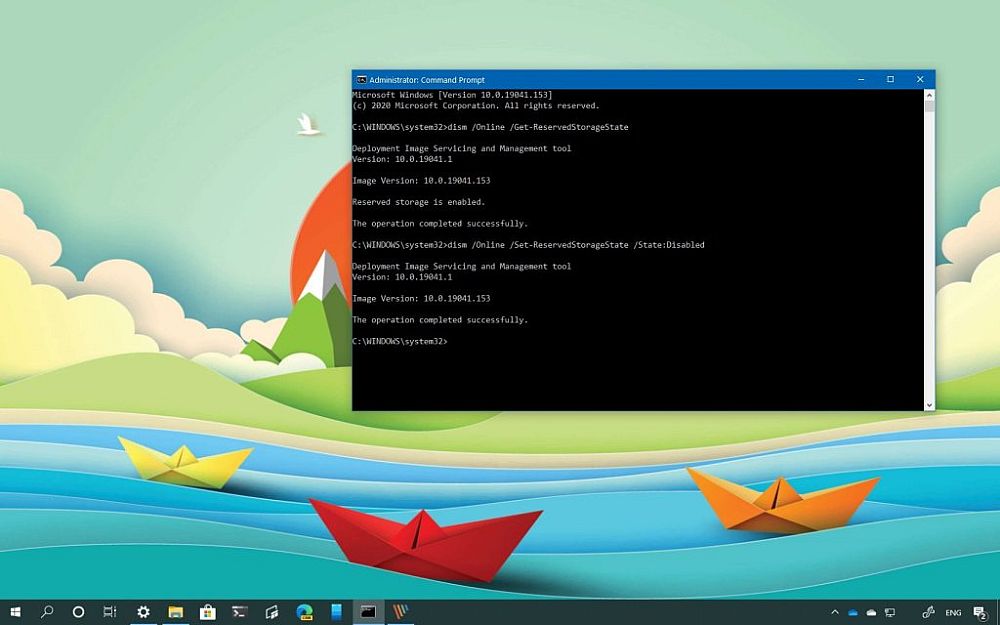
Task: Launch Cortana circle in taskbar
Action: 78,612
